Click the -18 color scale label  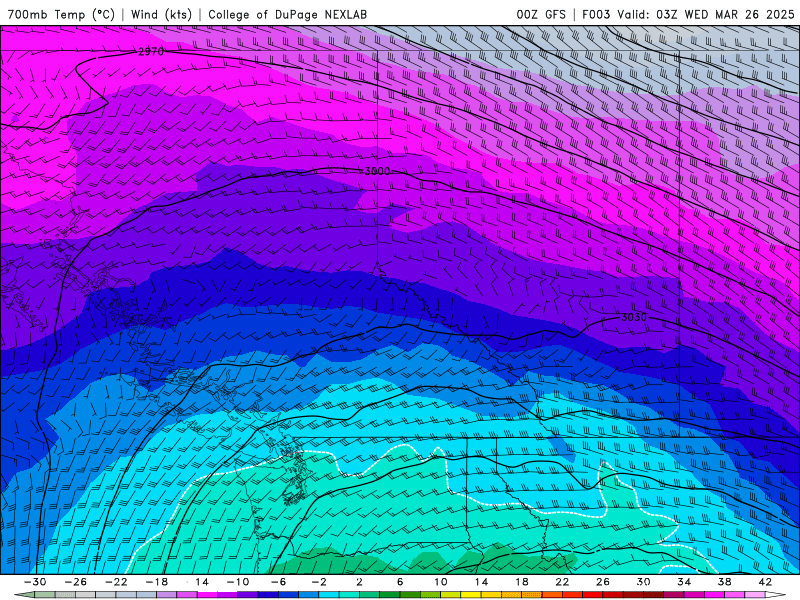pyautogui.click(x=157, y=582)
